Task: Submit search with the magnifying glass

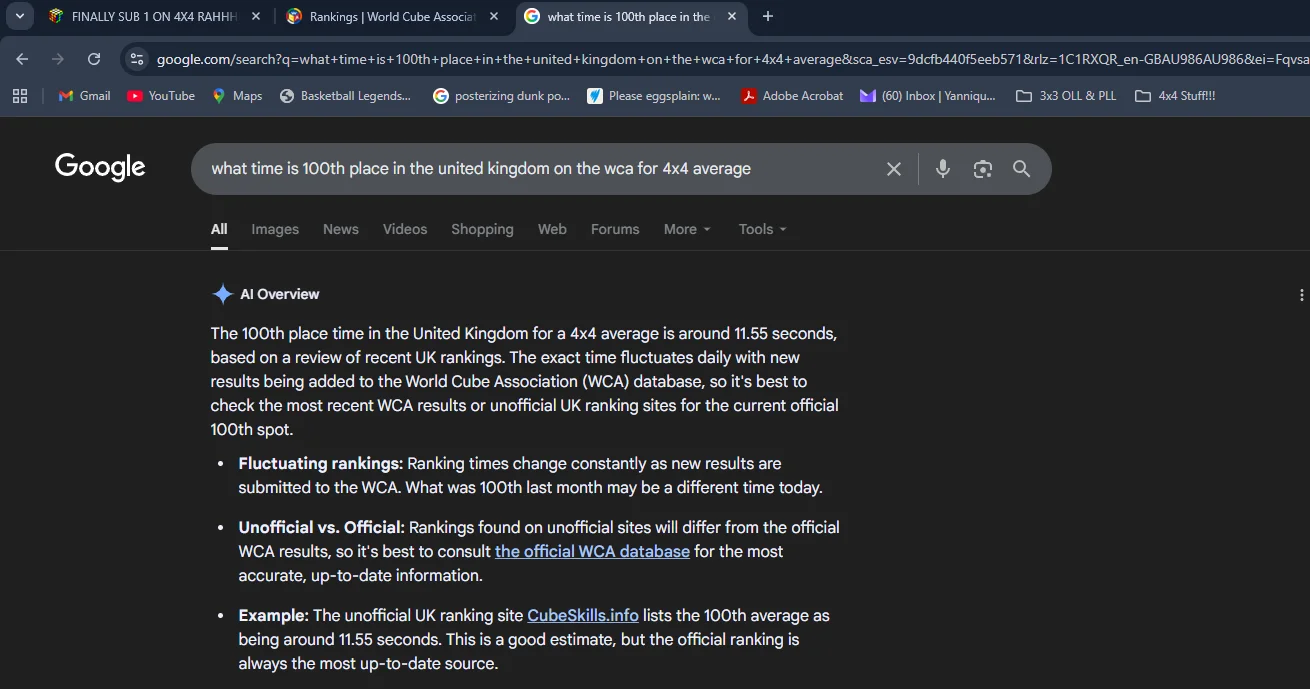Action: coord(1021,169)
